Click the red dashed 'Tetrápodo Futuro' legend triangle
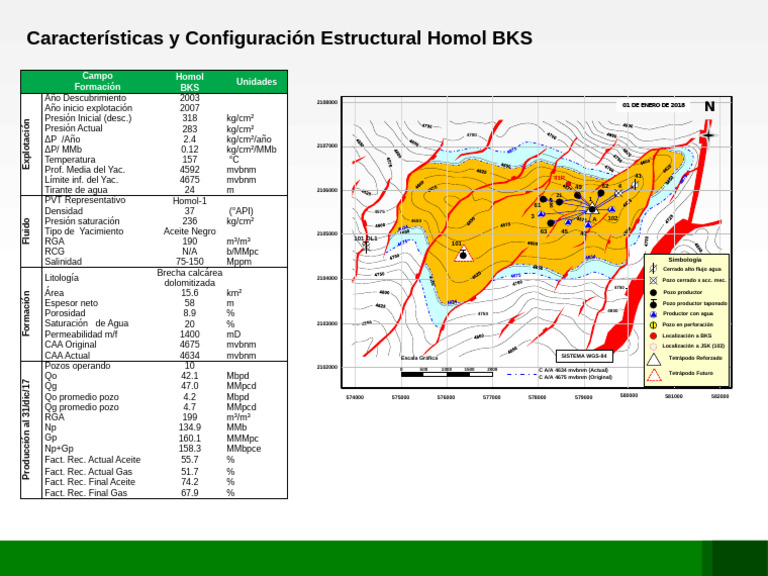This screenshot has width=768, height=576. click(x=654, y=375)
